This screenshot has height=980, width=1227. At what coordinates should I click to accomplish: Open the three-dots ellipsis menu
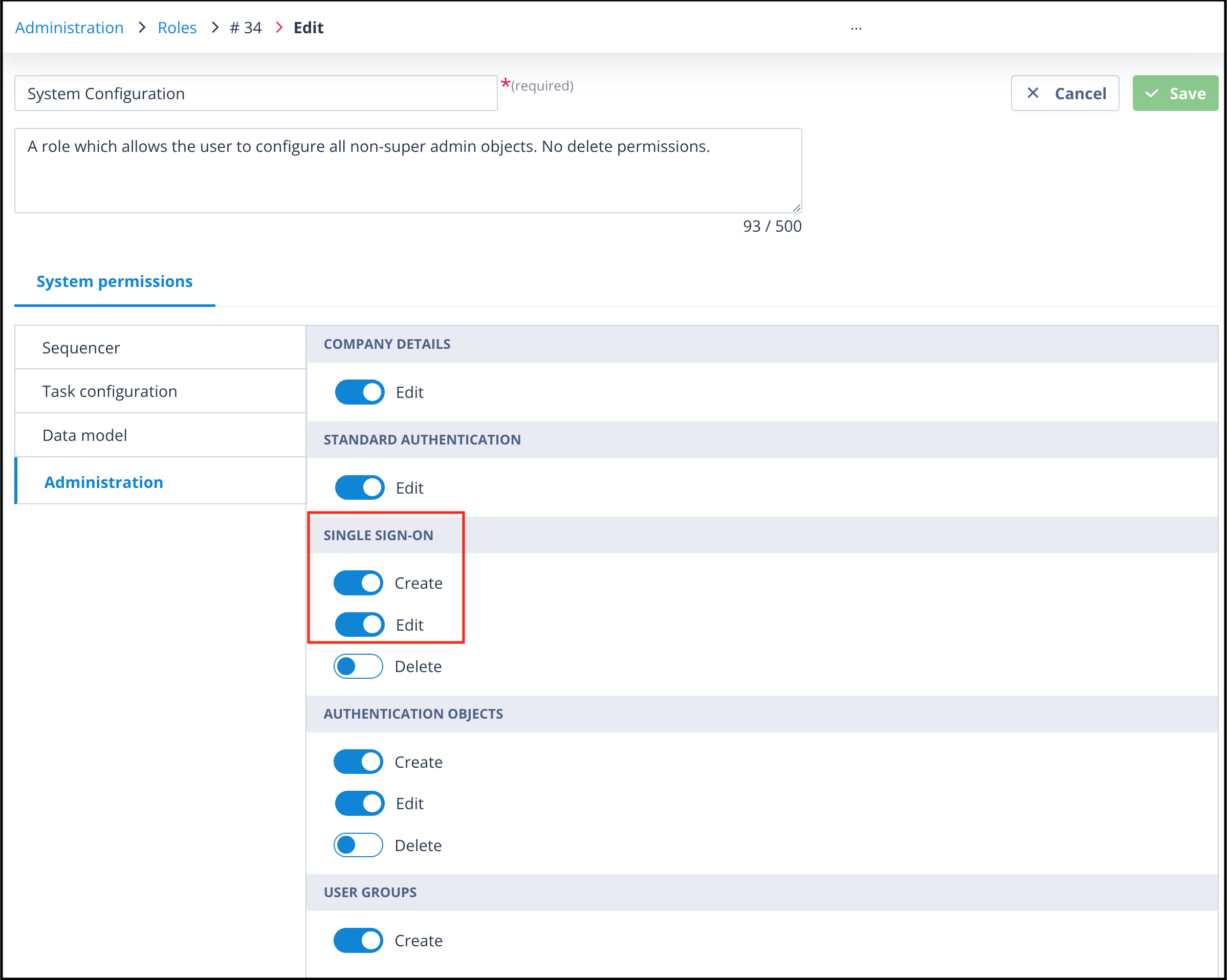click(856, 29)
